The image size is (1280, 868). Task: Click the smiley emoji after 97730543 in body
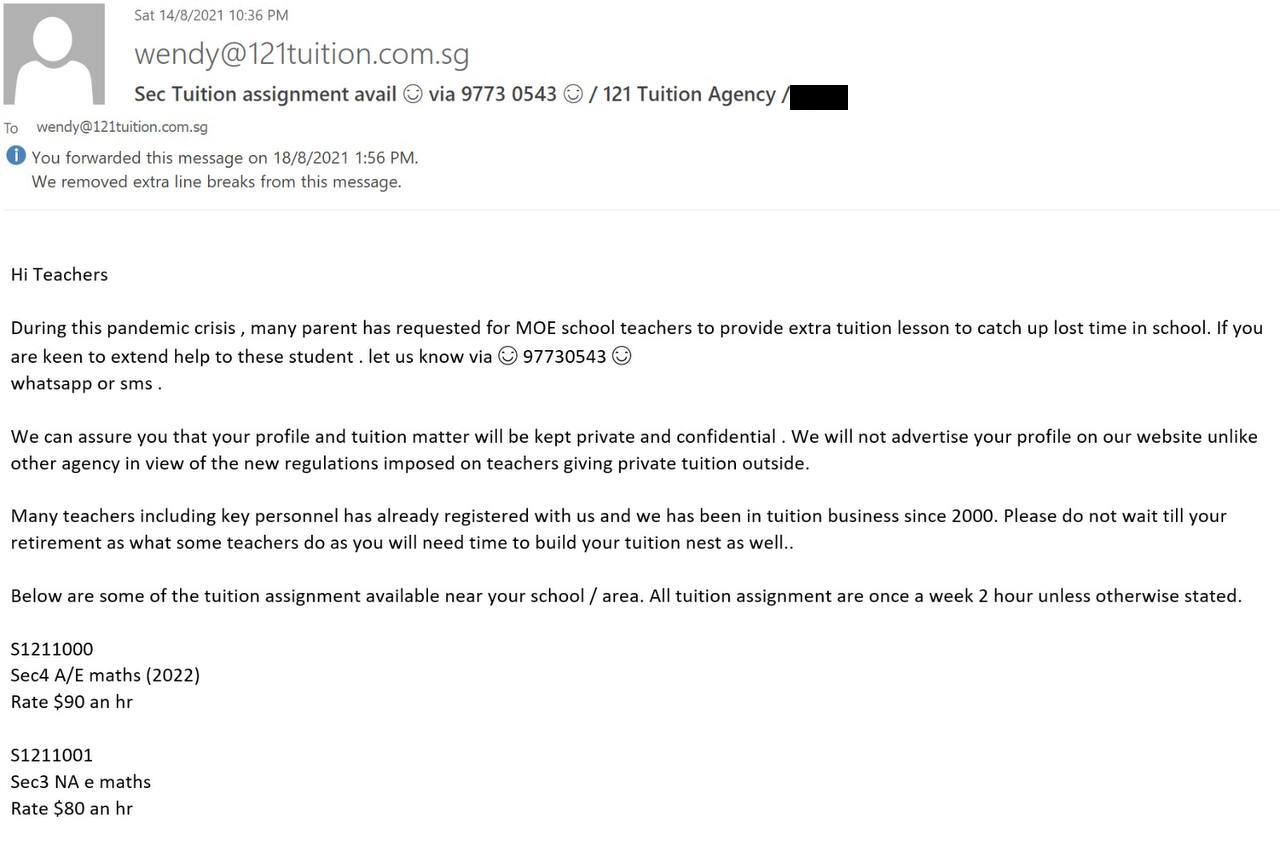click(x=621, y=356)
